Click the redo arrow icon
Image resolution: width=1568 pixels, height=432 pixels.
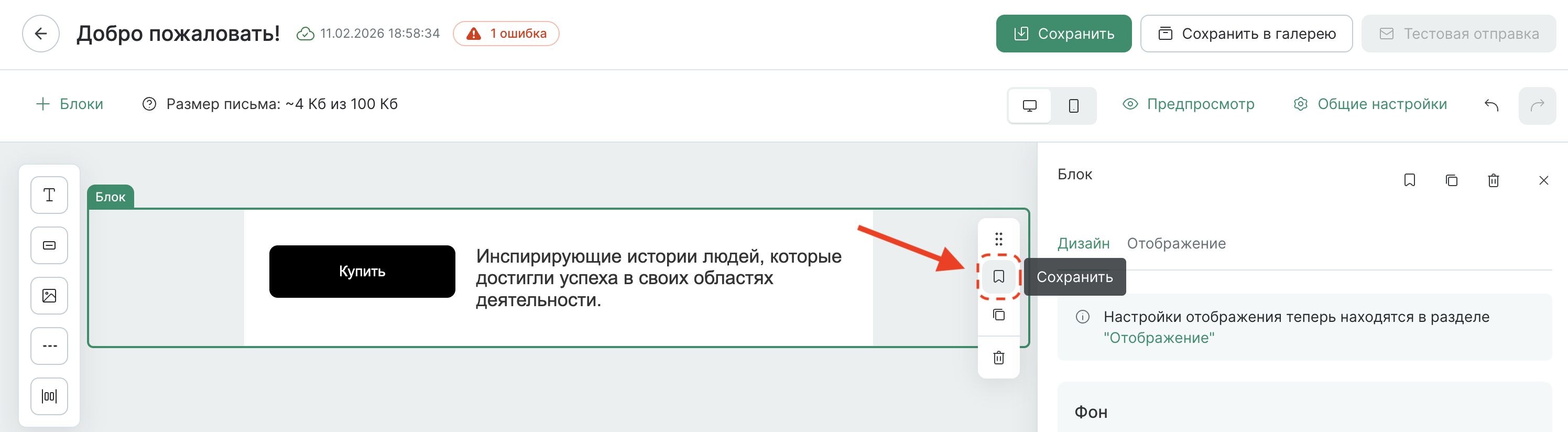pyautogui.click(x=1539, y=105)
